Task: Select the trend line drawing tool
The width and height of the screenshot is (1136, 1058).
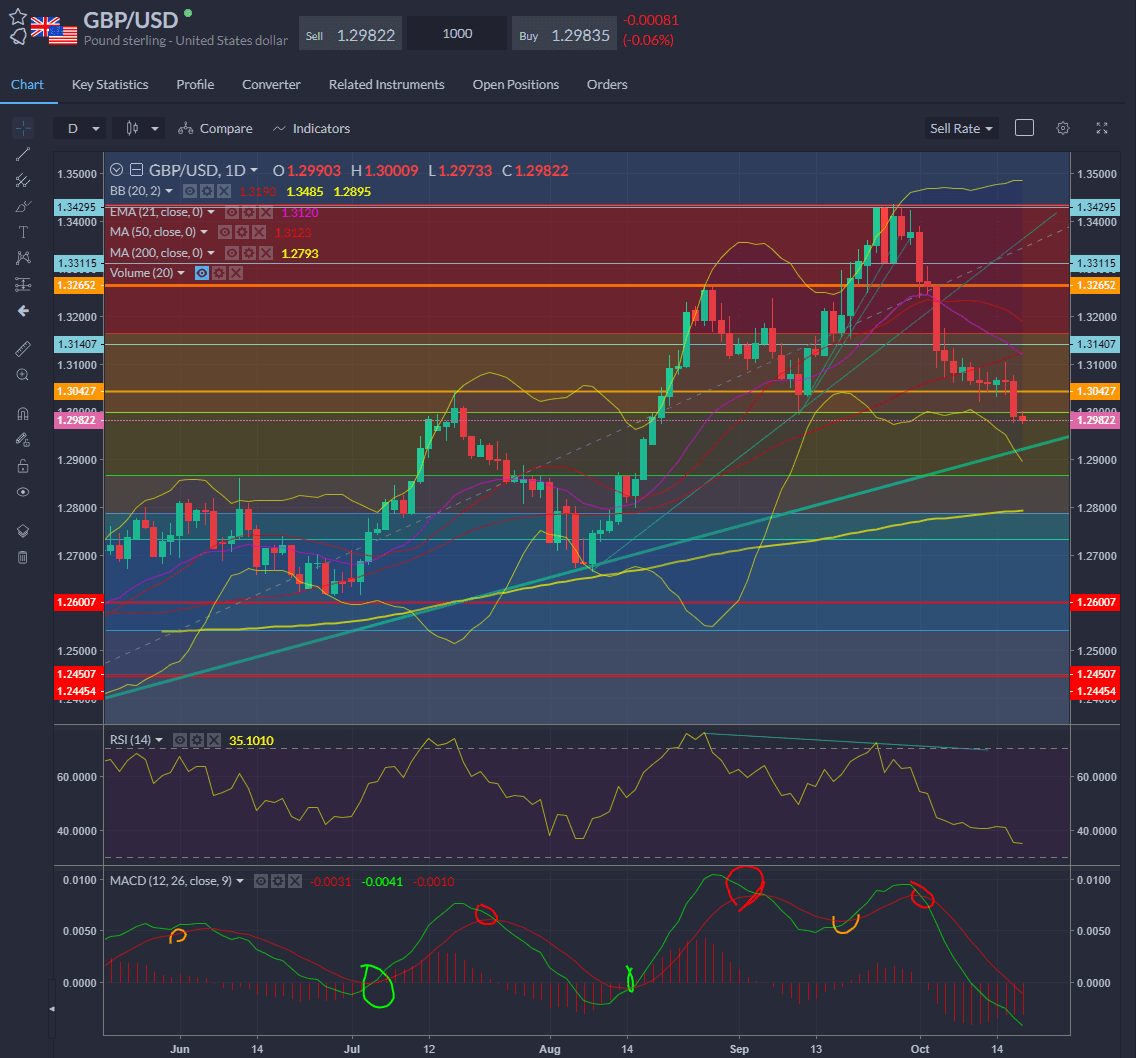Action: [x=23, y=154]
